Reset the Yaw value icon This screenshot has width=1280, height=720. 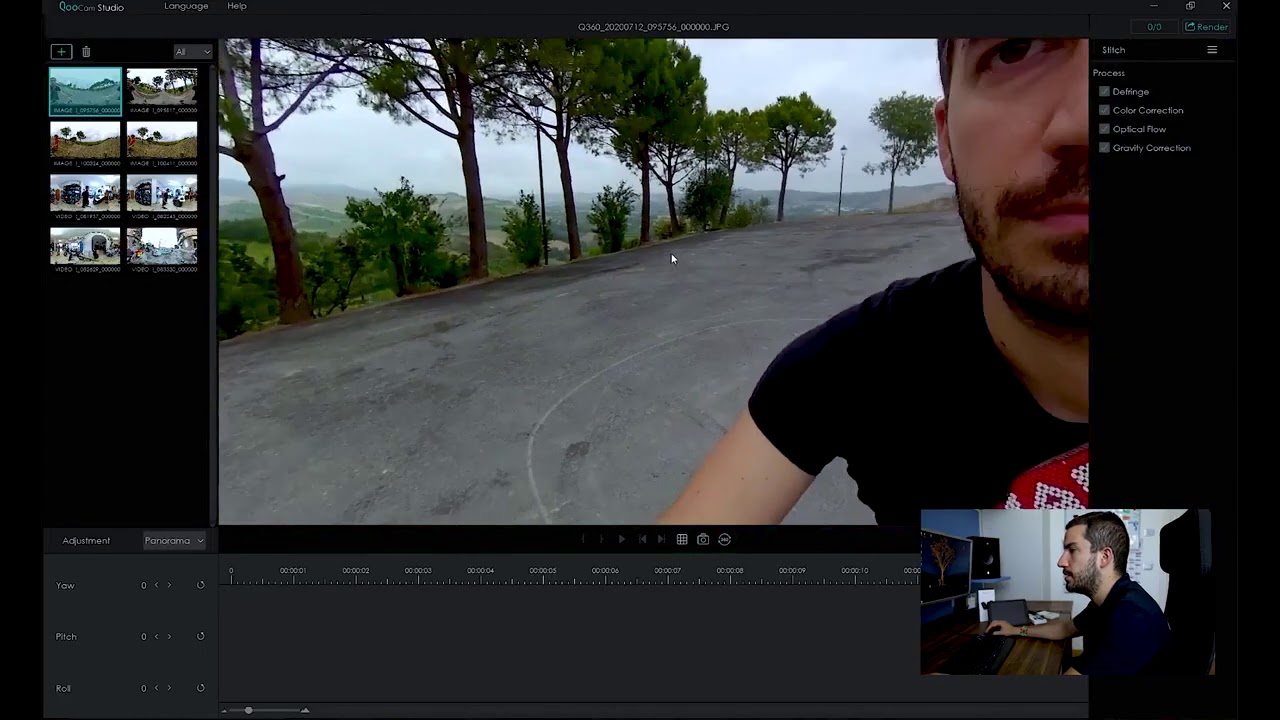[x=200, y=585]
